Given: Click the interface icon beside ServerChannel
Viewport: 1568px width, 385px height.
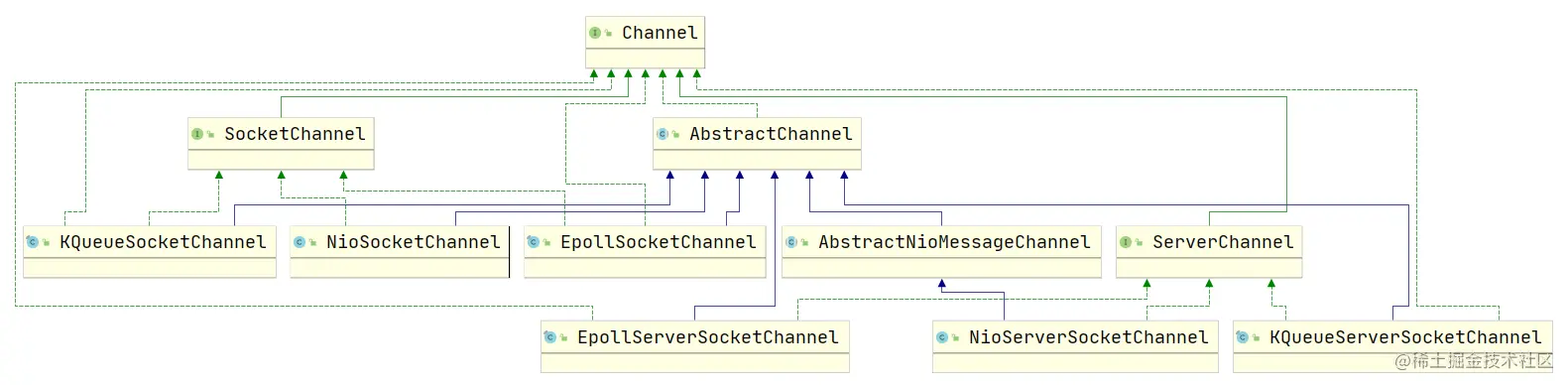Looking at the screenshot, I should coord(1126,242).
